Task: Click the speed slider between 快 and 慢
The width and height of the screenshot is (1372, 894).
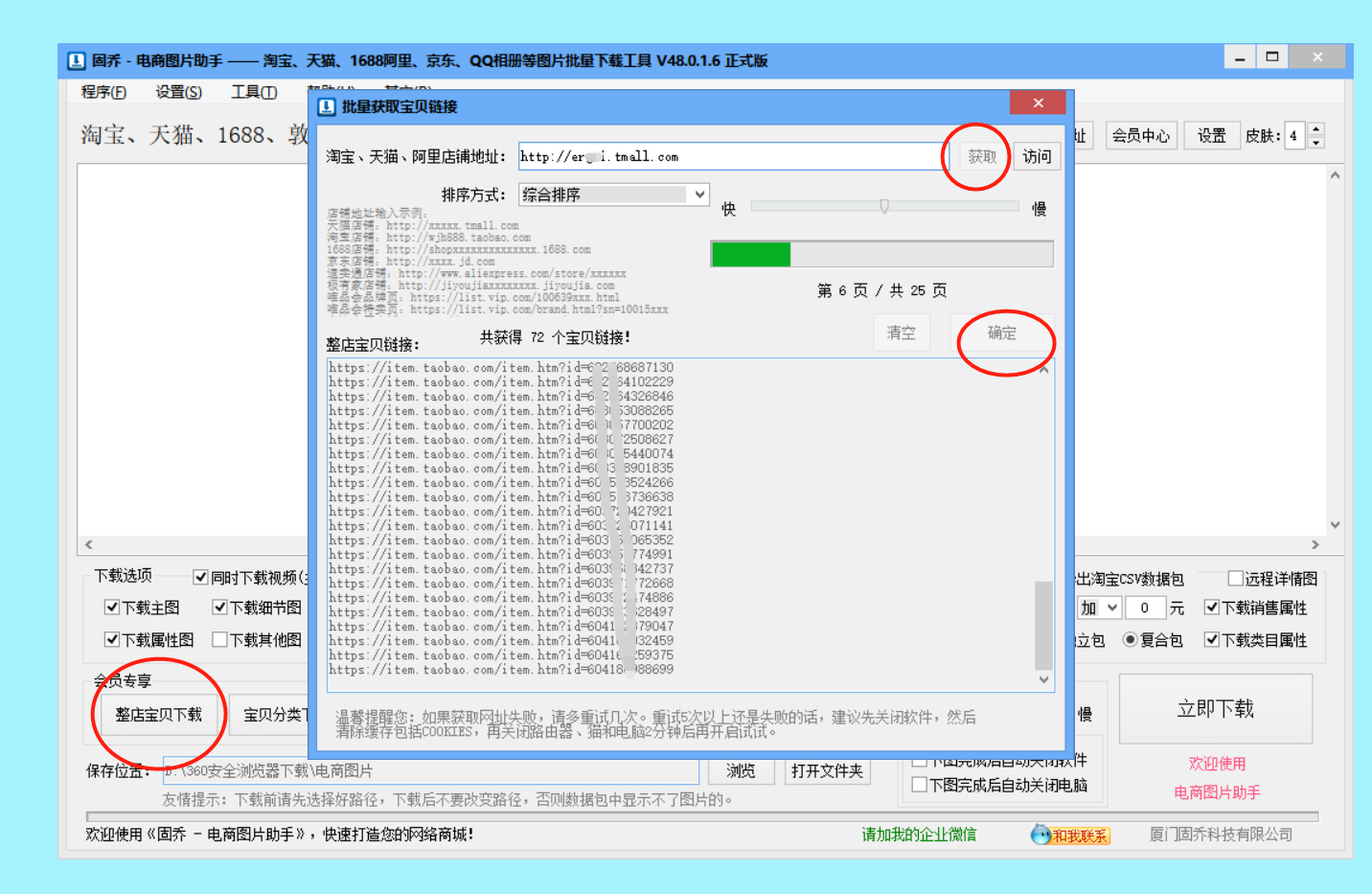Action: tap(883, 206)
